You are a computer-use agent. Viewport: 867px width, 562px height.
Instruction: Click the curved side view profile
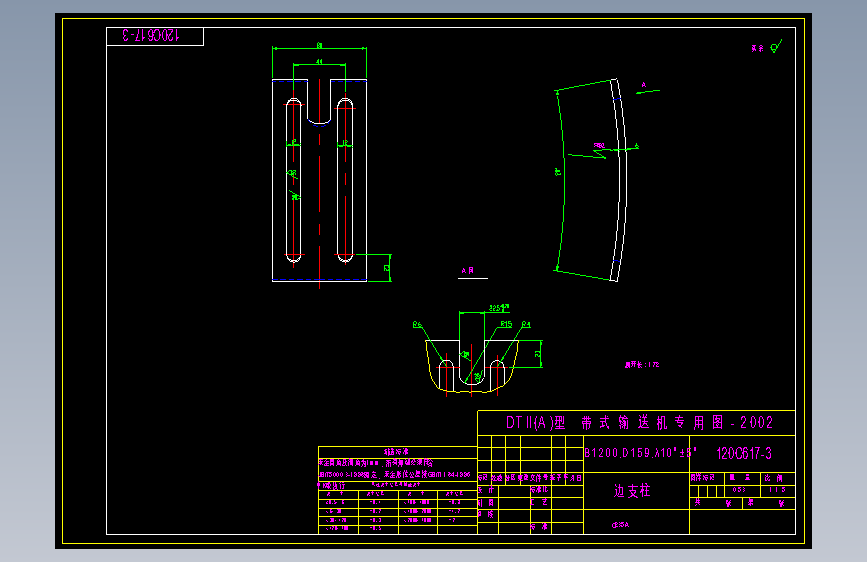[x=592, y=180]
